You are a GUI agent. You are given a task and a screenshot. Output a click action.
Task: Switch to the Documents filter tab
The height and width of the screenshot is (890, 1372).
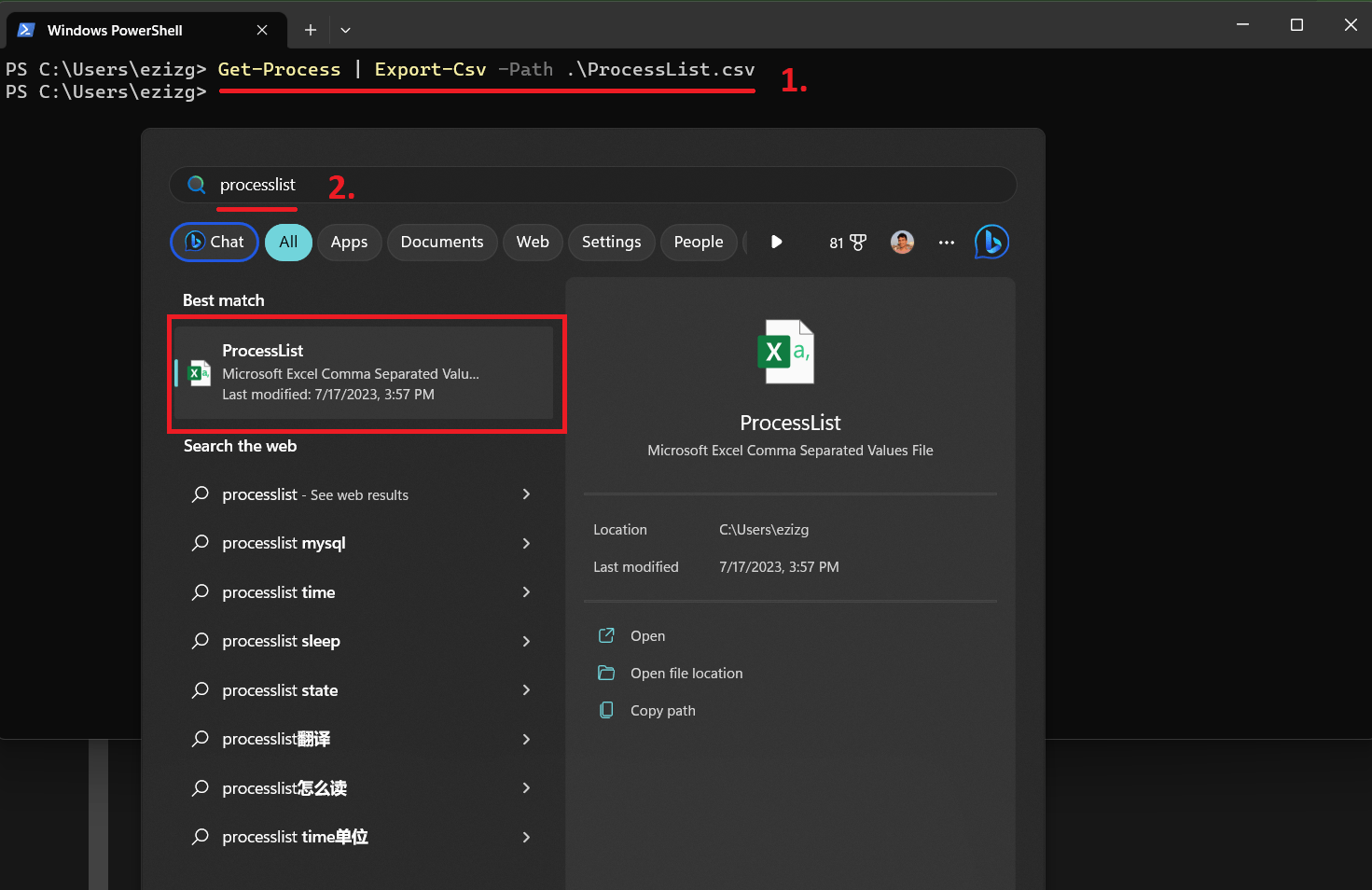coord(442,242)
